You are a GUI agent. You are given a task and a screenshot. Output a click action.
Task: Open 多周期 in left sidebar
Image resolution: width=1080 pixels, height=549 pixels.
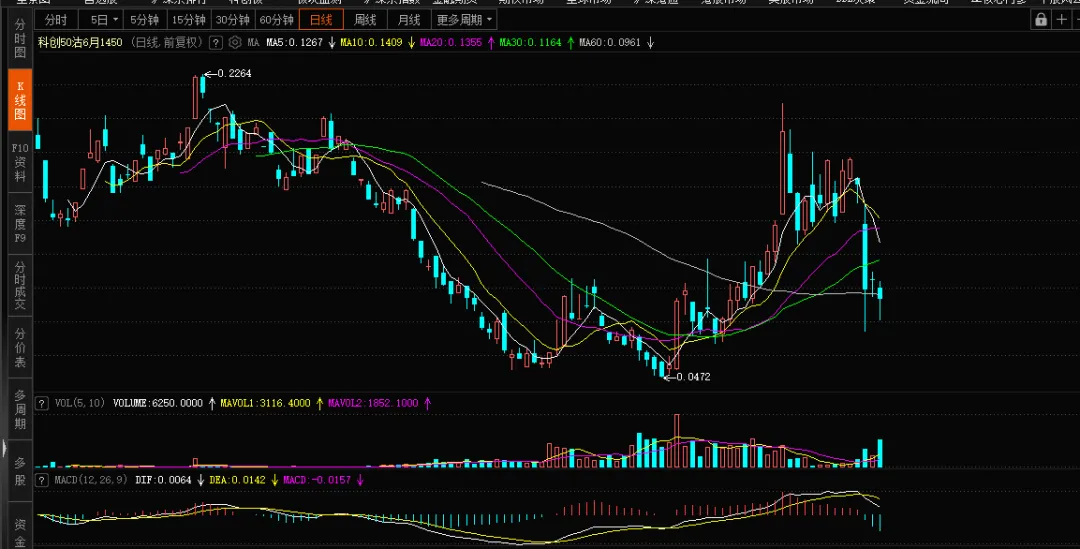20,409
